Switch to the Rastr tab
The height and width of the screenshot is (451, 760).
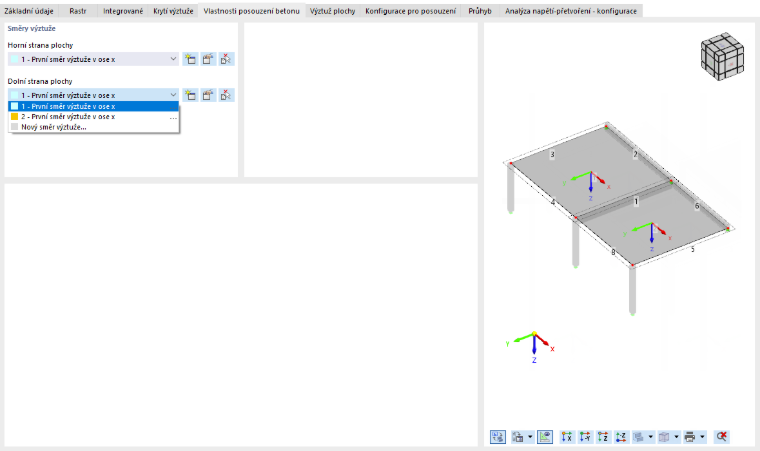tap(78, 11)
